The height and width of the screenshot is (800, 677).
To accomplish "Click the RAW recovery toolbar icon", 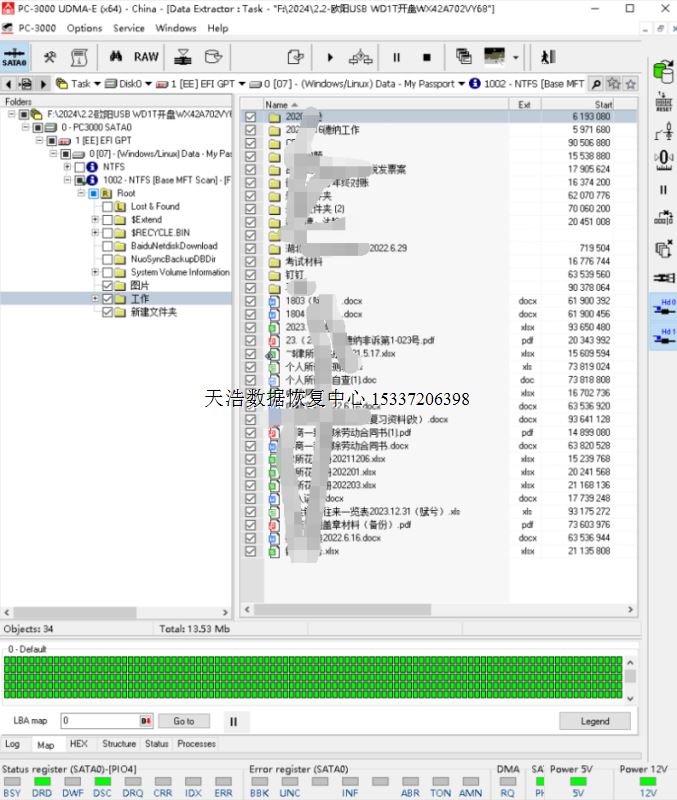I will coord(146,57).
